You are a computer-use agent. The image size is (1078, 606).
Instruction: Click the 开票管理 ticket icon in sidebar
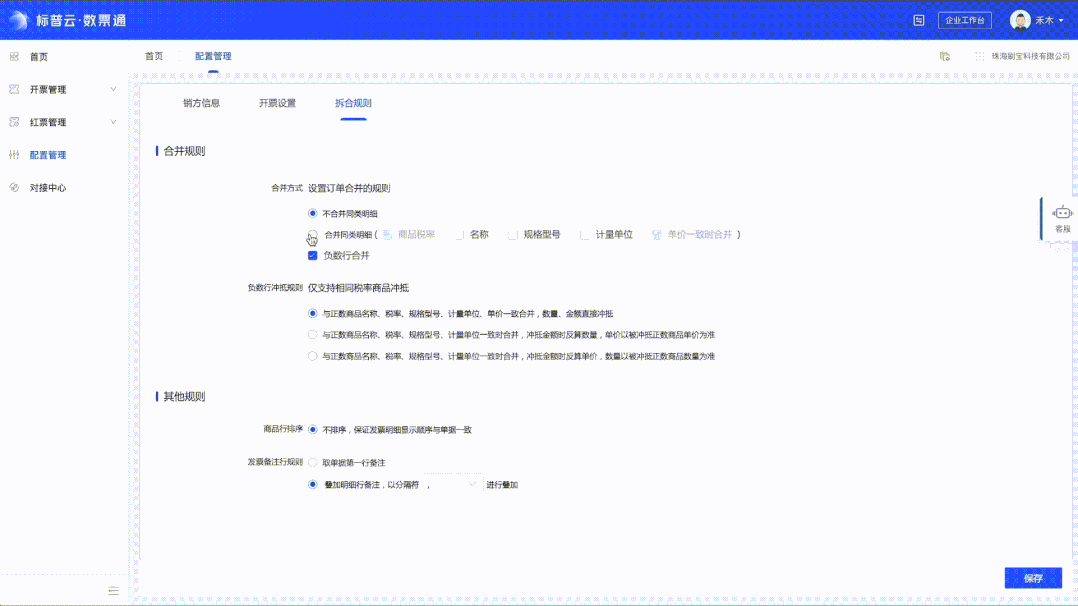point(14,89)
